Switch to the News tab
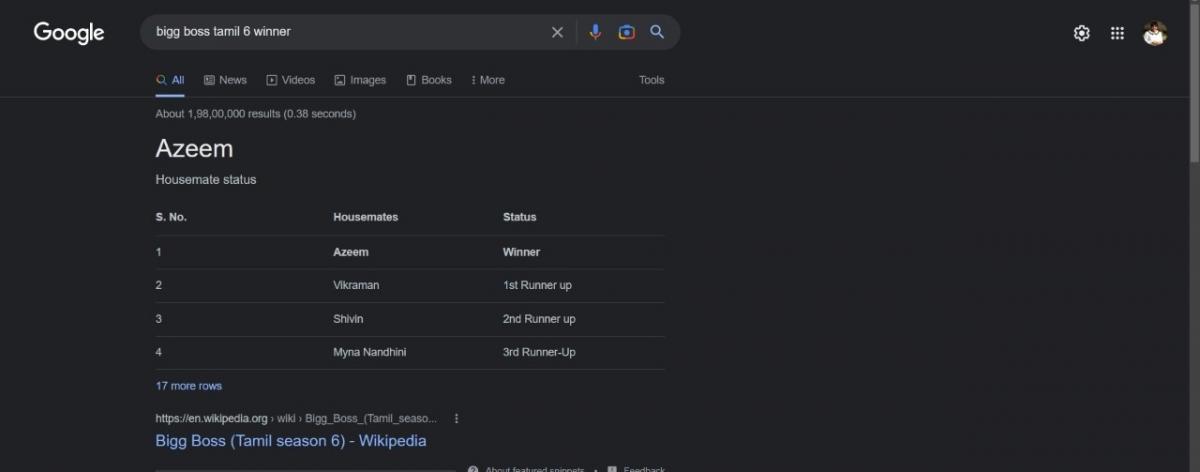 coord(225,80)
